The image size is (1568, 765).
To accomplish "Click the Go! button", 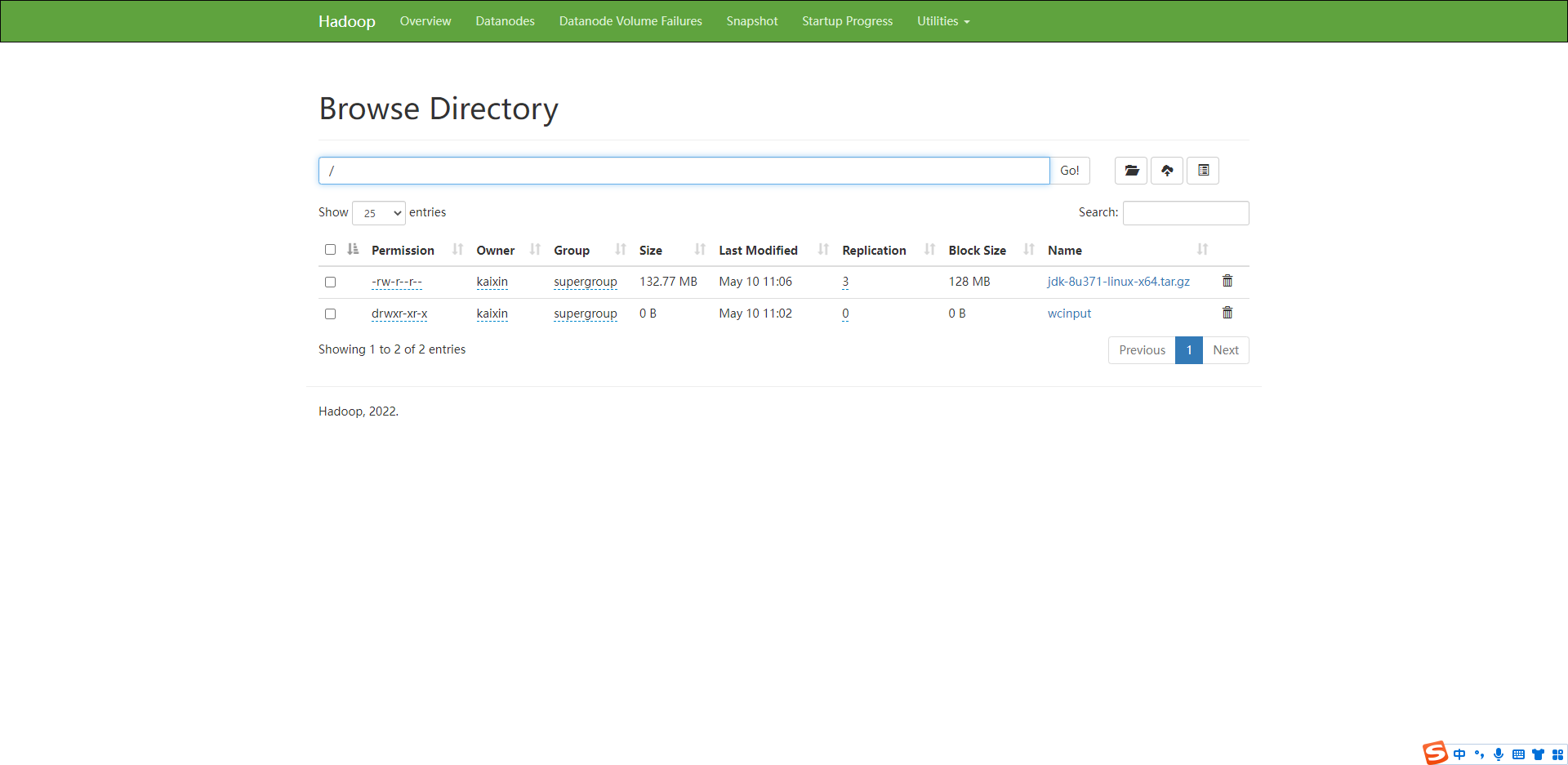I will click(x=1070, y=171).
